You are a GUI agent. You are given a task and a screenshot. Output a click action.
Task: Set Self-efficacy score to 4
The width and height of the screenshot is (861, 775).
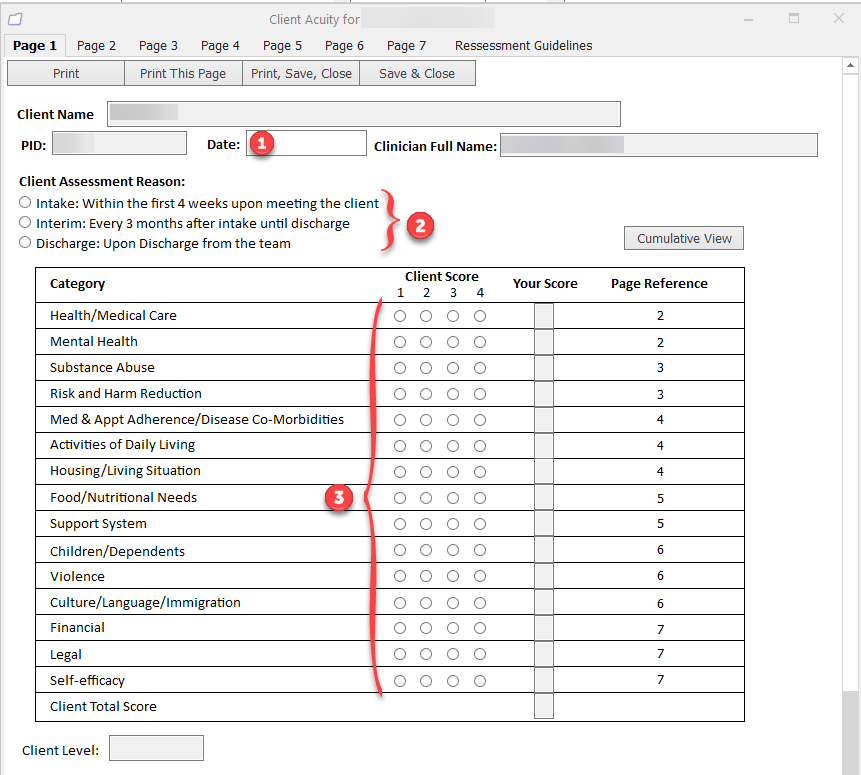point(479,679)
